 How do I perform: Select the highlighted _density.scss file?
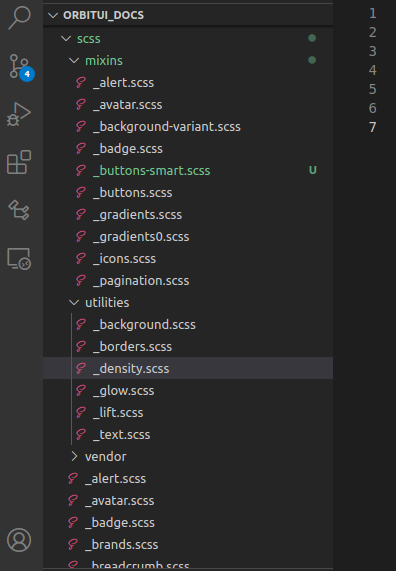point(188,369)
